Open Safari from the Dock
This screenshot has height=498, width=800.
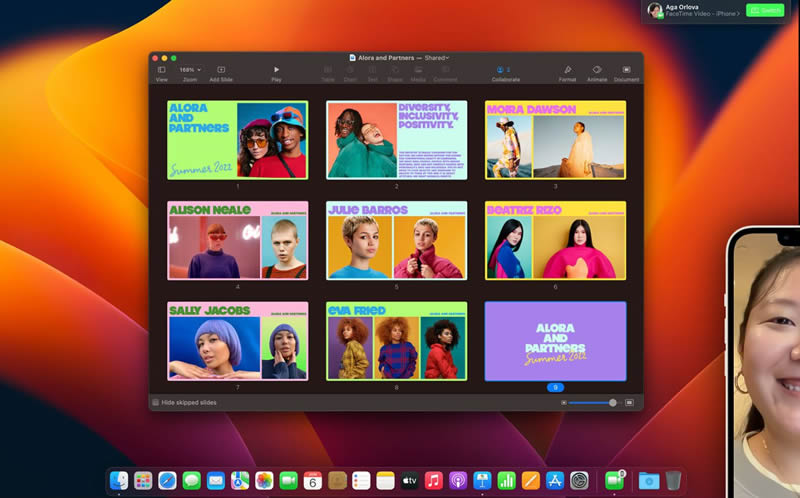(167, 481)
